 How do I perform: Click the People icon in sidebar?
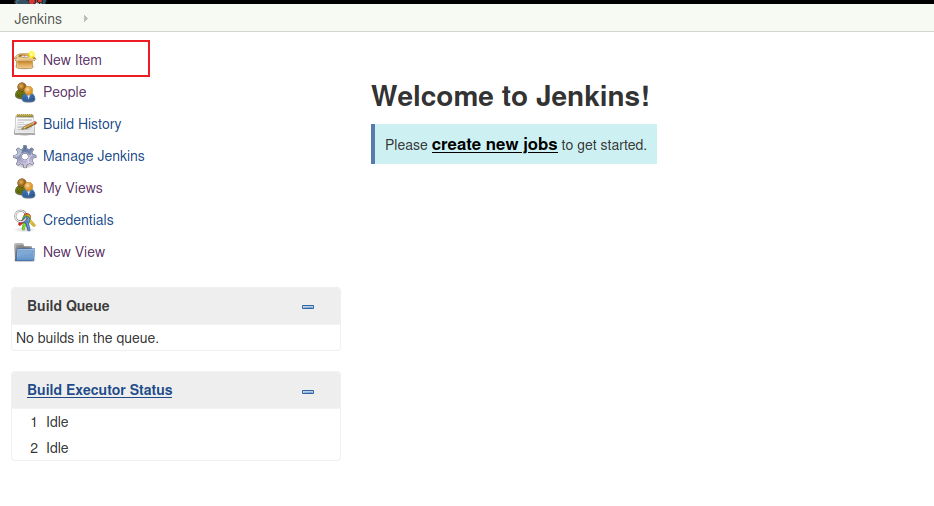click(x=25, y=92)
